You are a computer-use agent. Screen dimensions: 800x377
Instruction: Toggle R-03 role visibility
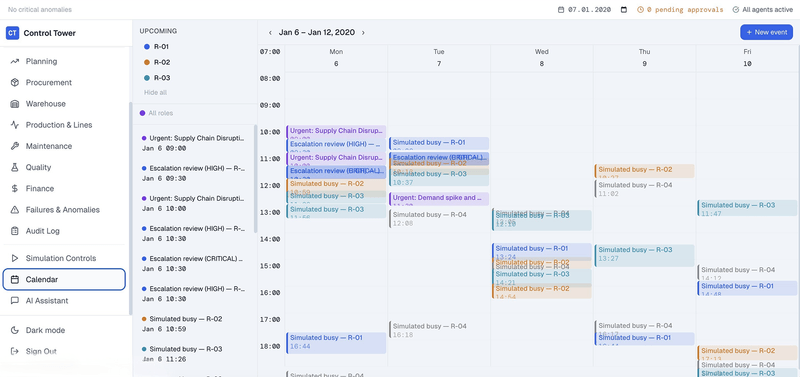tap(156, 78)
